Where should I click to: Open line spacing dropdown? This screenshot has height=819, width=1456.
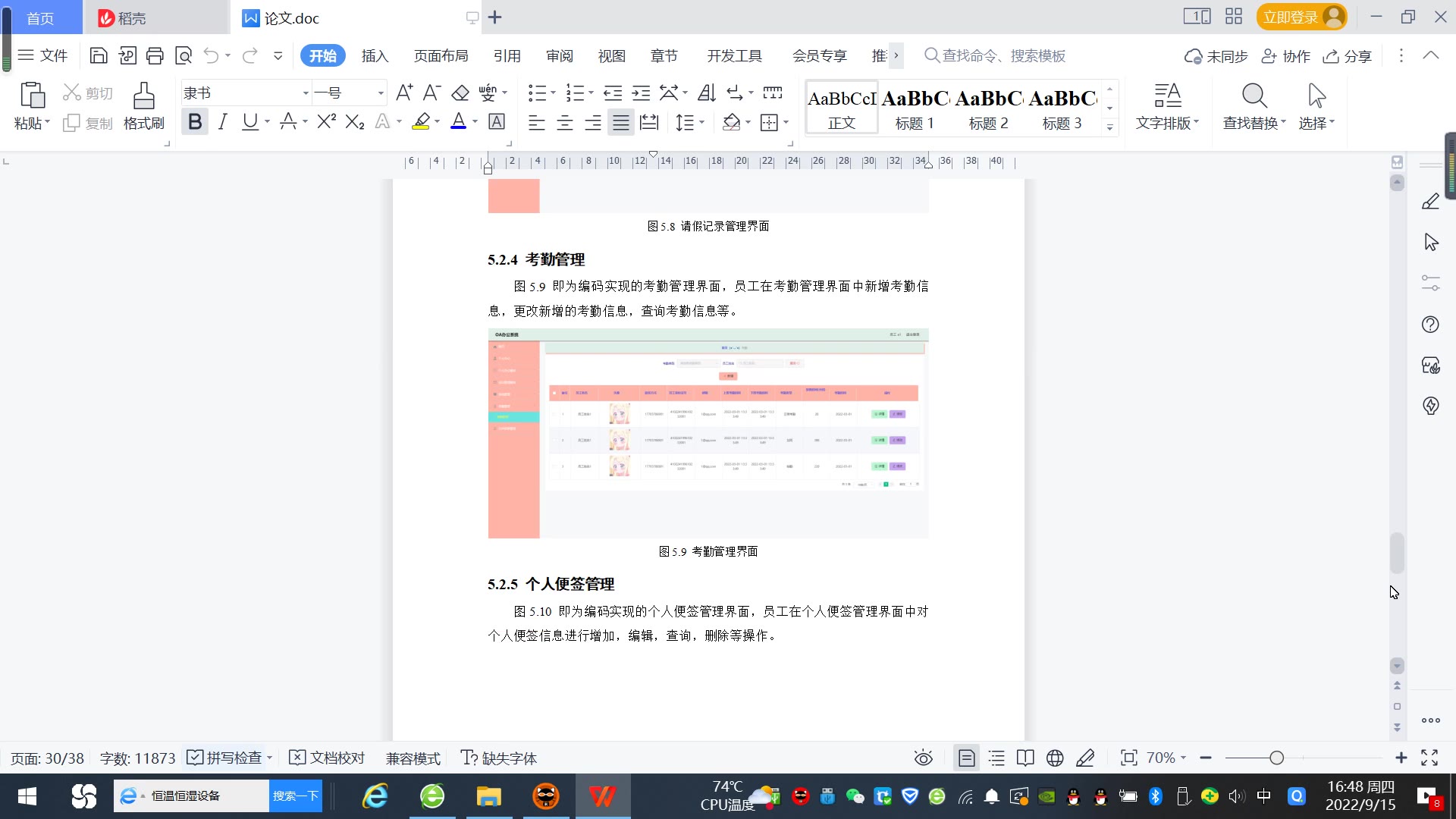(702, 122)
